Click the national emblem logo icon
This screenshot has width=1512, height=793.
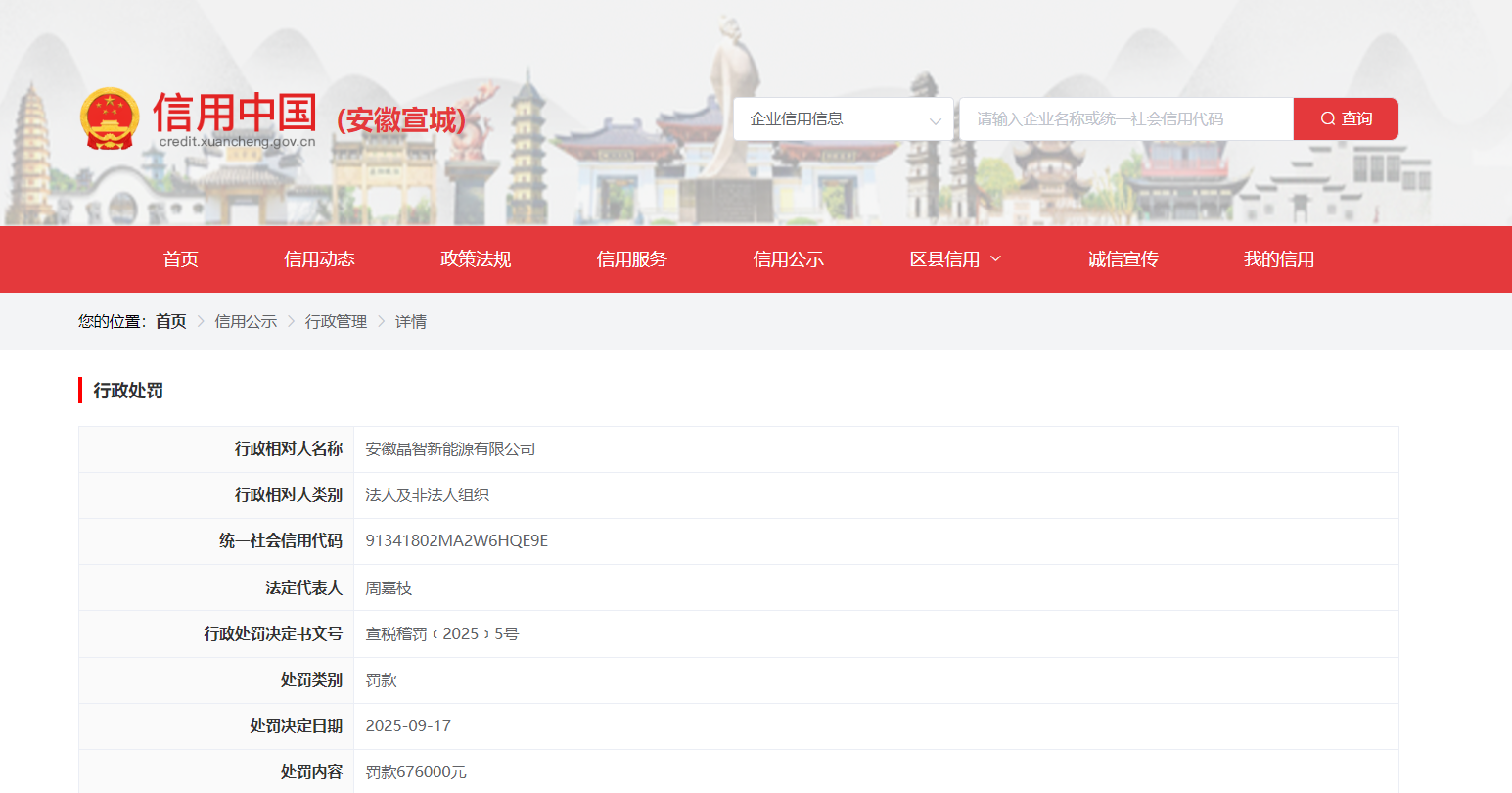(x=110, y=118)
